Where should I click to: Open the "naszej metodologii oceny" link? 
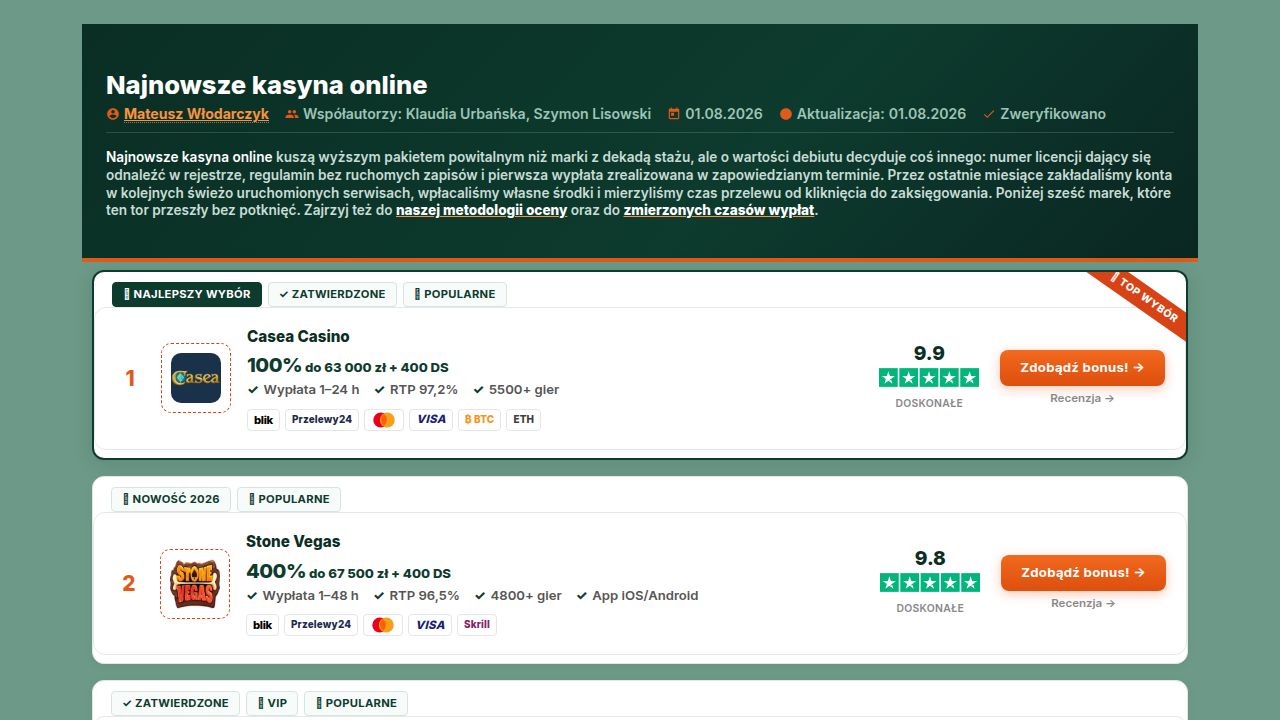click(x=482, y=210)
